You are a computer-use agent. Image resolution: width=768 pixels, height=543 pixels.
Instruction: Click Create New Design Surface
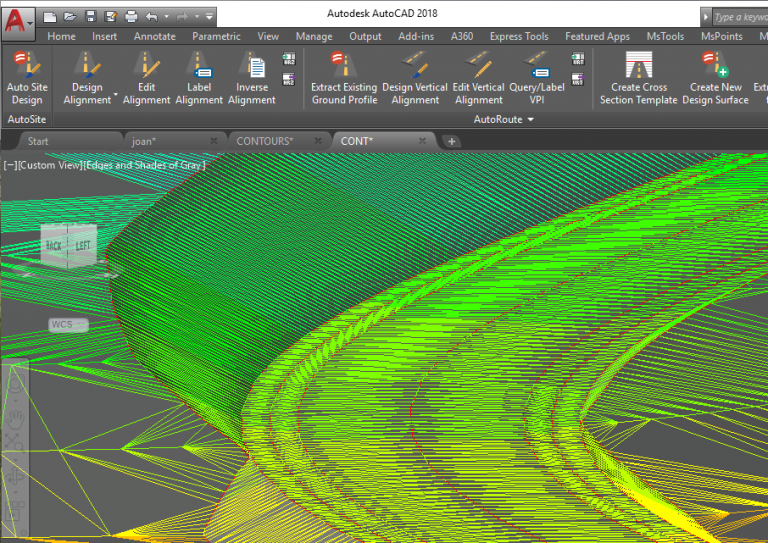[x=716, y=68]
